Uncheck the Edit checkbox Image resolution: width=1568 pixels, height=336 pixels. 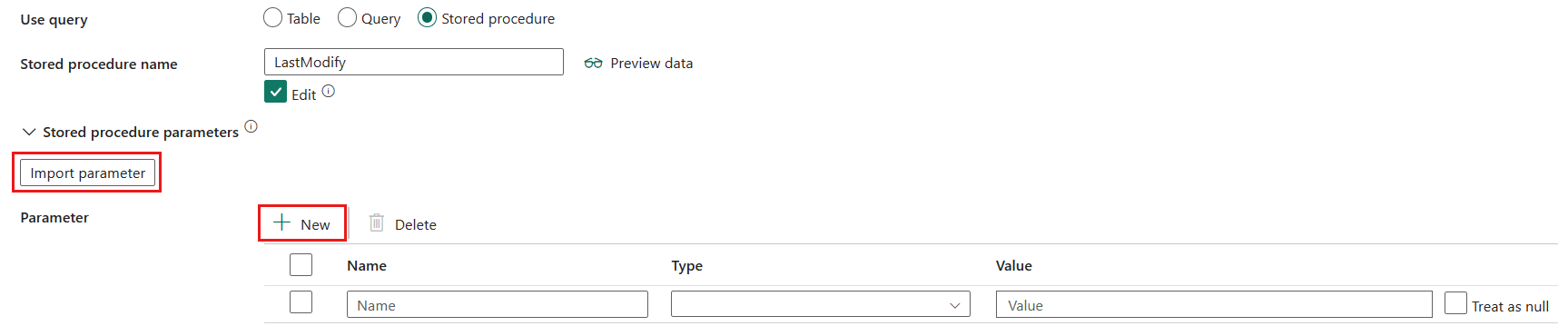(x=276, y=92)
